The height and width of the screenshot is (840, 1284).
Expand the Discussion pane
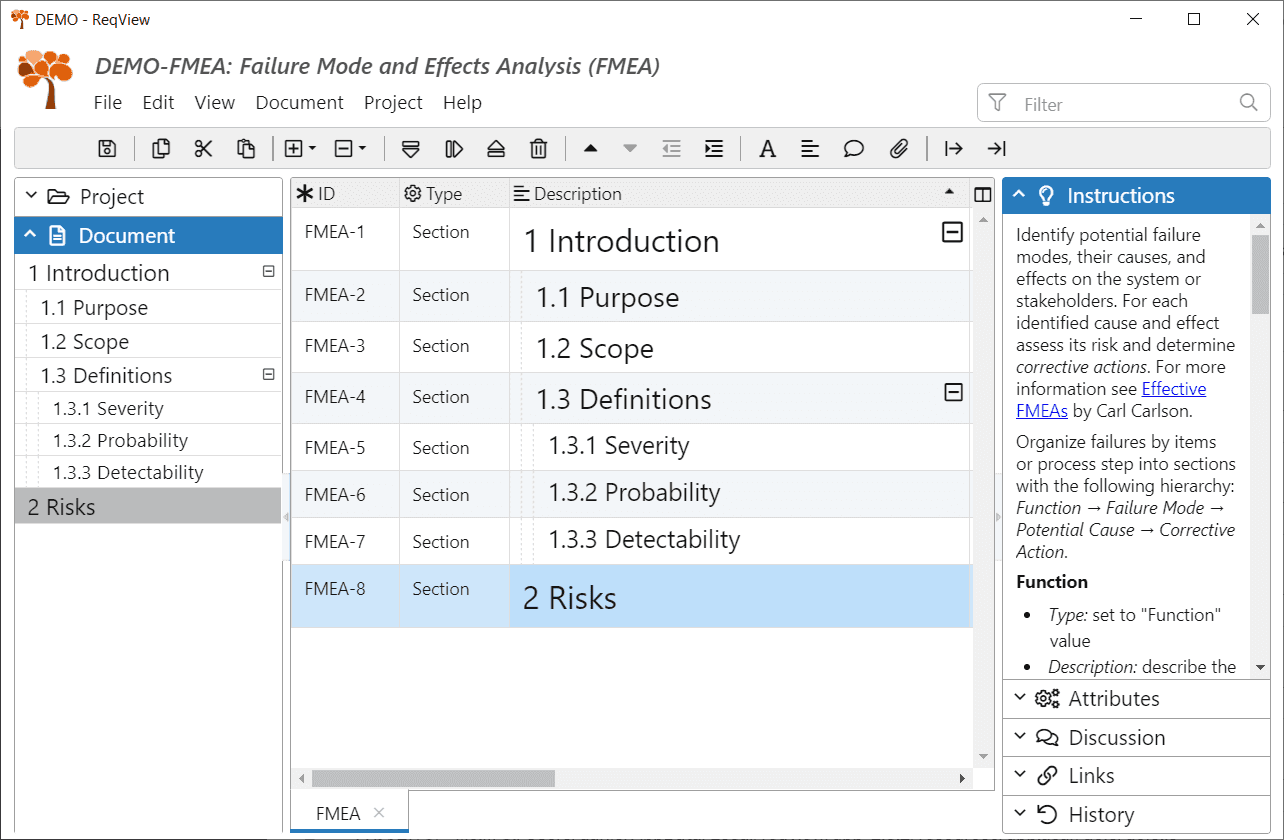click(x=1136, y=738)
